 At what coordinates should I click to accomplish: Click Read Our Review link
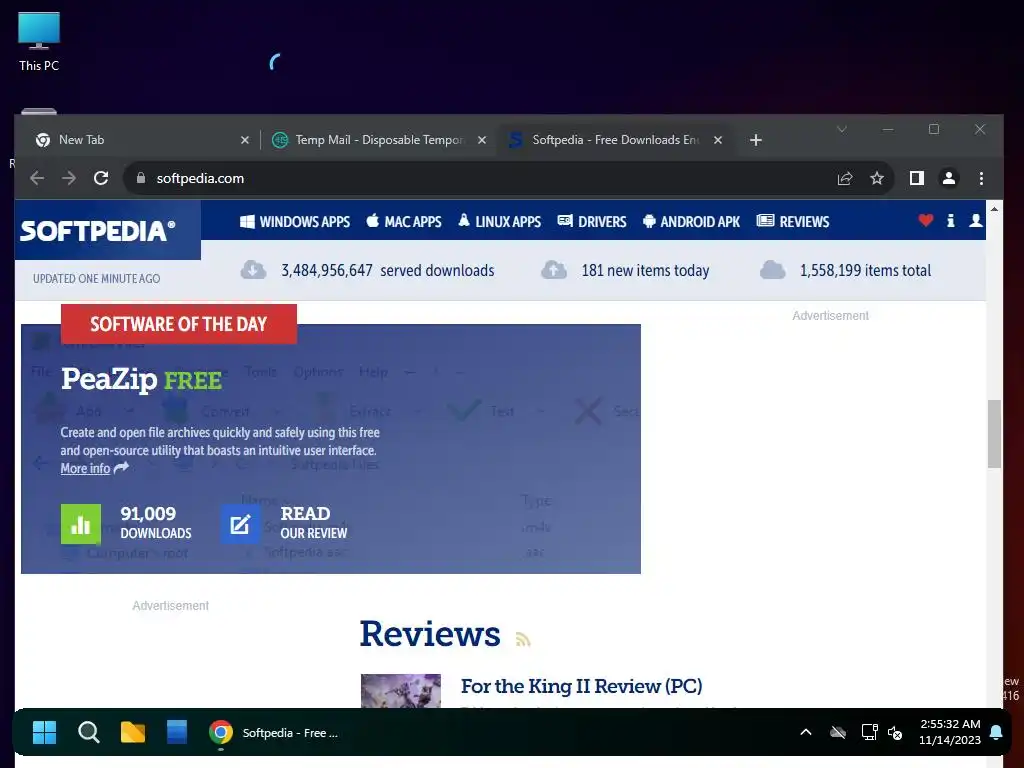313,523
